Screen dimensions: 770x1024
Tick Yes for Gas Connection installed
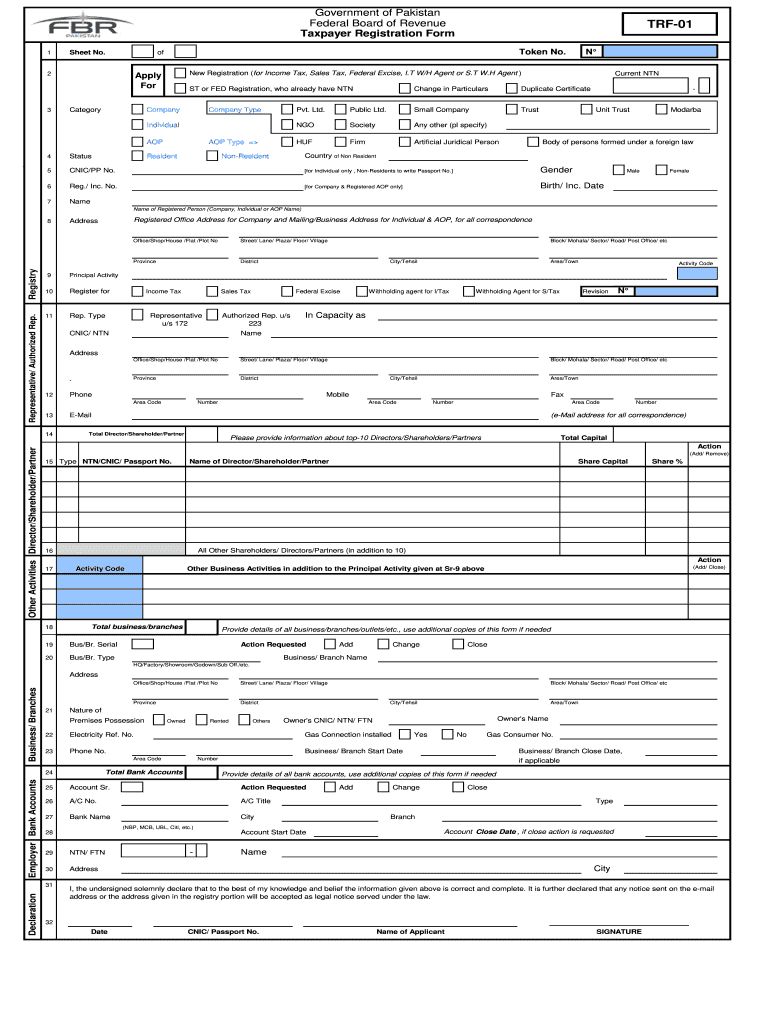tap(404, 734)
